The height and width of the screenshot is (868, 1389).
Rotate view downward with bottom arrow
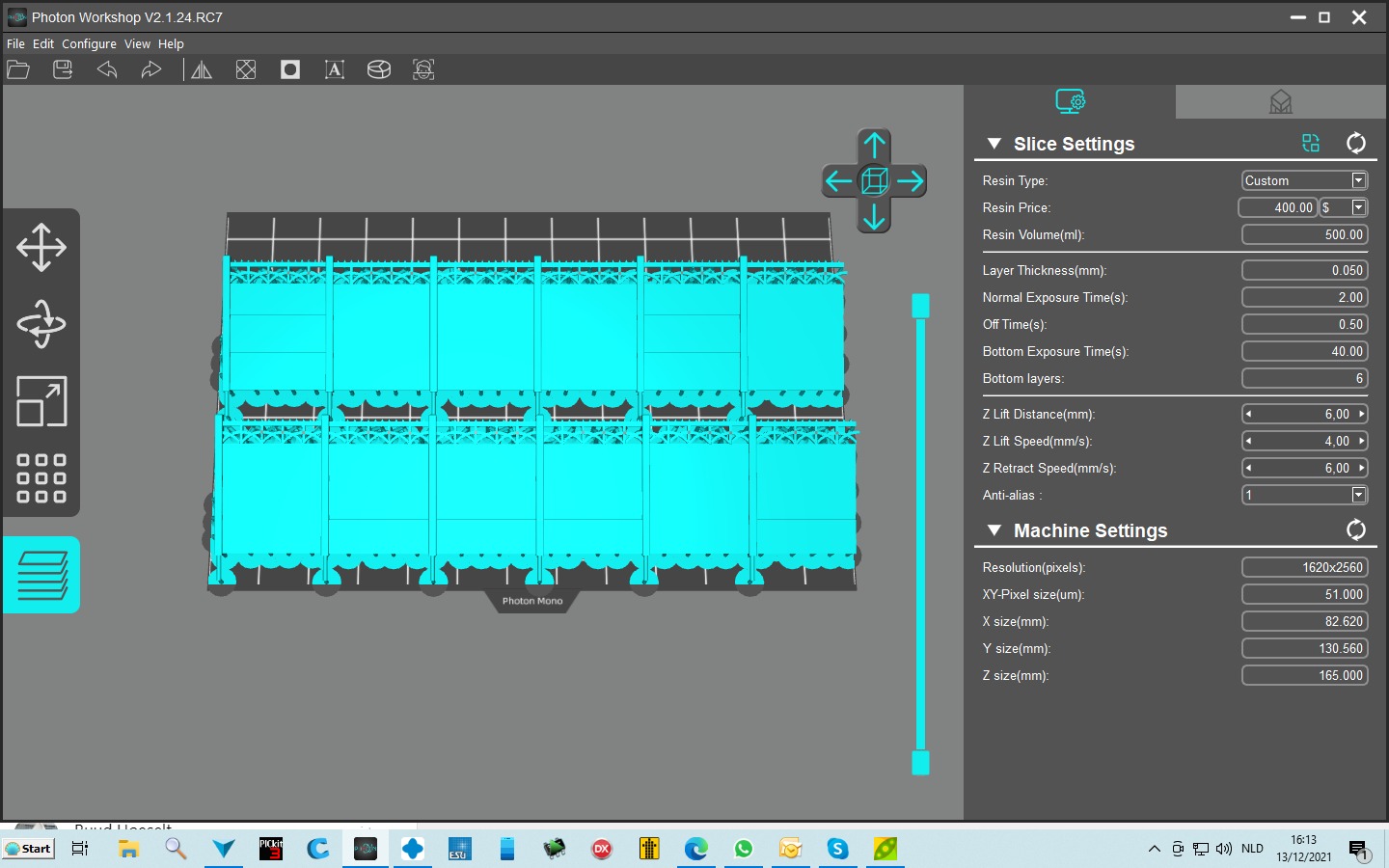click(874, 216)
